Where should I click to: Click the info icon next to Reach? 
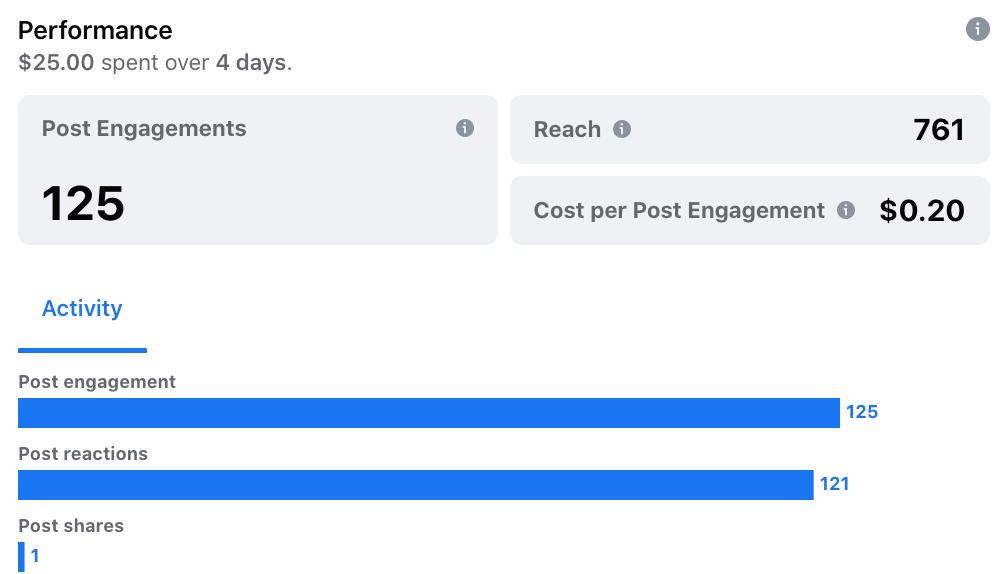[x=622, y=129]
